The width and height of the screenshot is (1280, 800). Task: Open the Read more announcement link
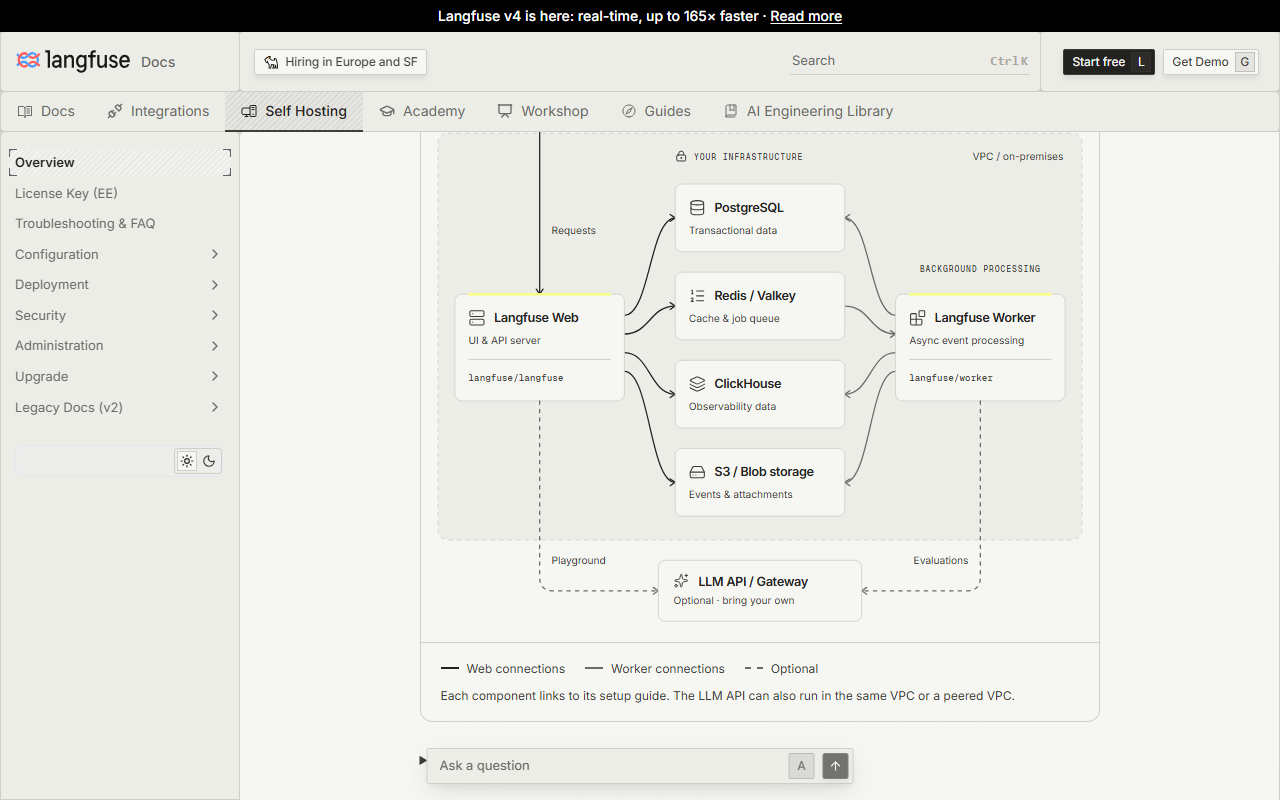(x=806, y=16)
